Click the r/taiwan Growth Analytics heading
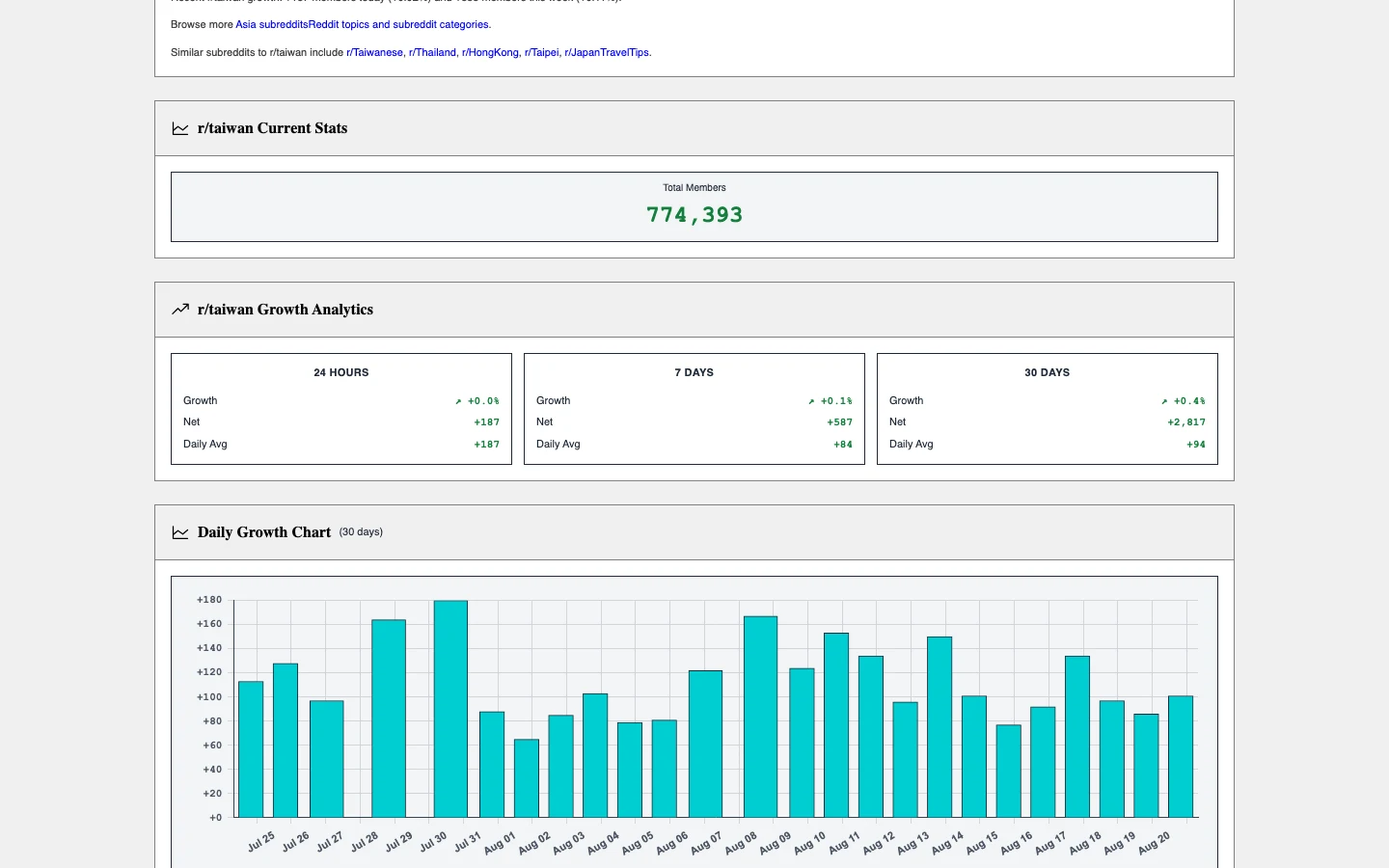 point(286,310)
